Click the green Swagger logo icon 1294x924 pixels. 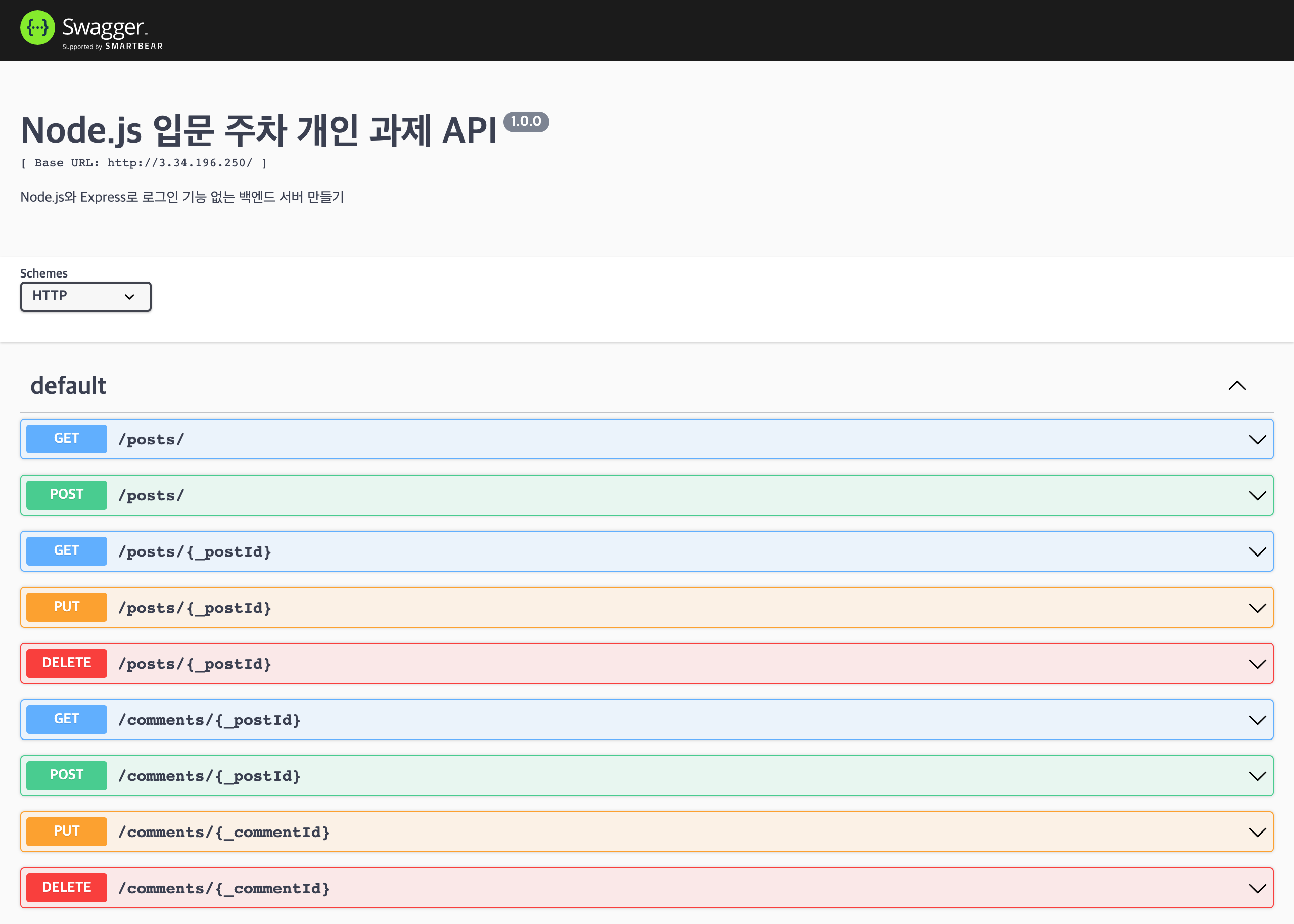[x=37, y=28]
